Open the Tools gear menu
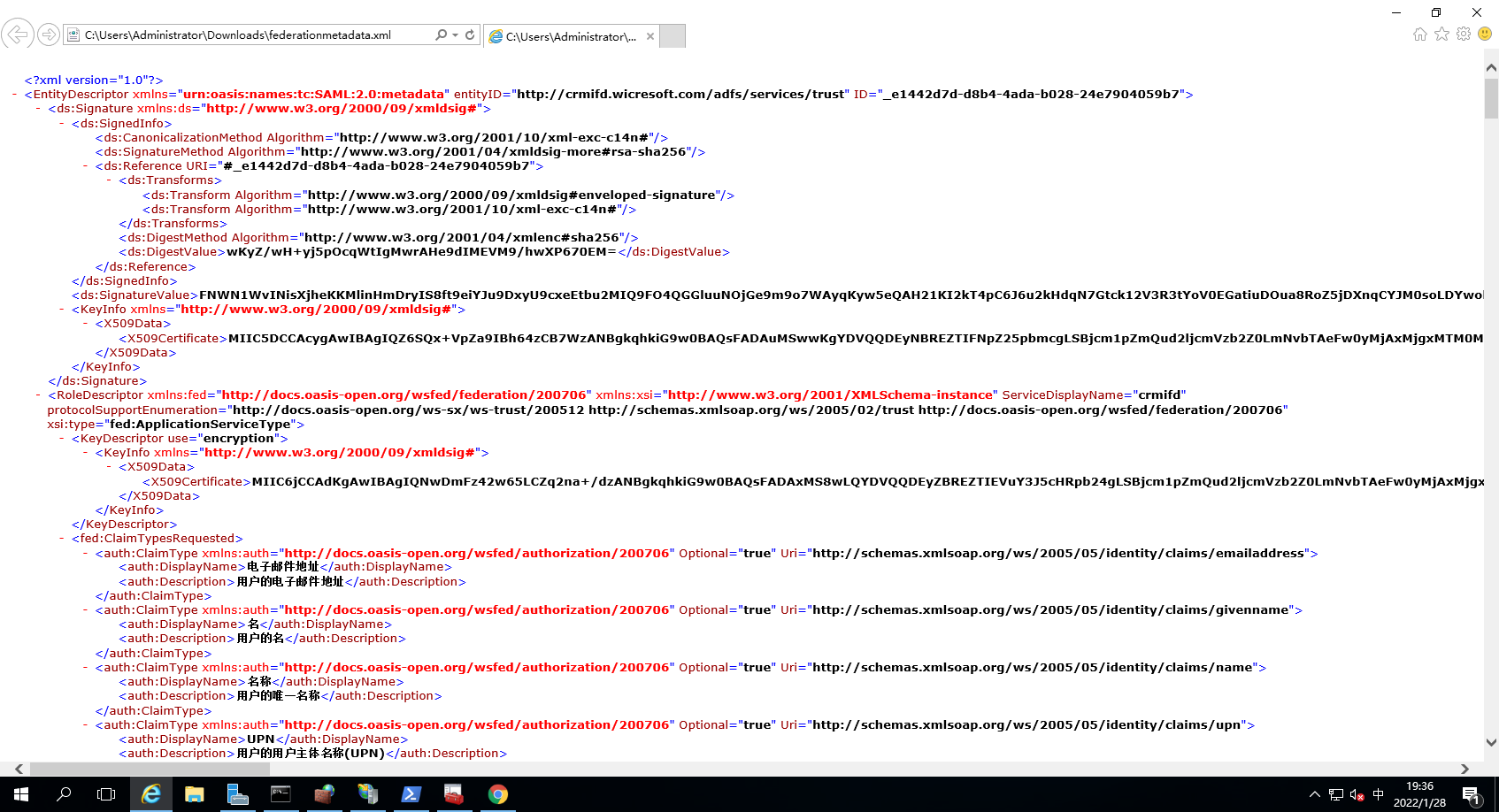1499x812 pixels. [x=1464, y=34]
